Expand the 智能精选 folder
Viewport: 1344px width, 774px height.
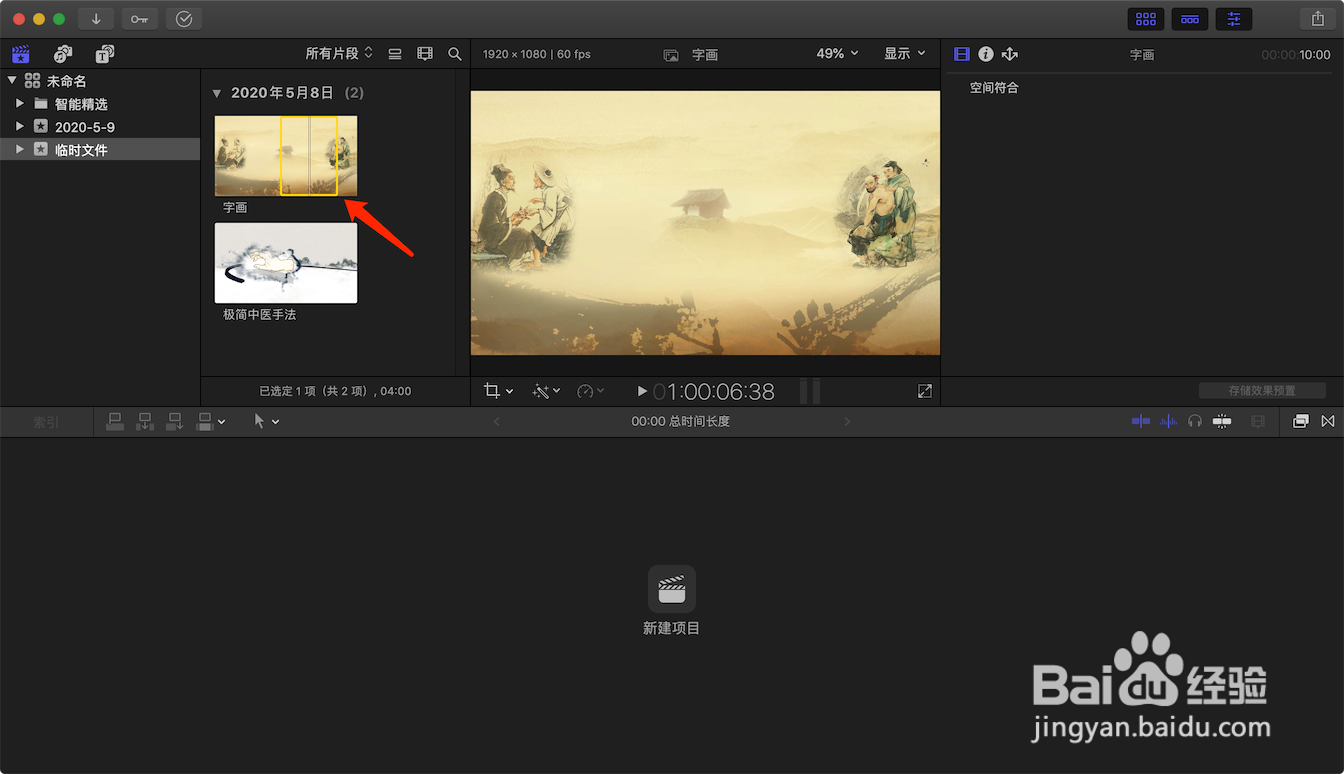click(x=19, y=104)
